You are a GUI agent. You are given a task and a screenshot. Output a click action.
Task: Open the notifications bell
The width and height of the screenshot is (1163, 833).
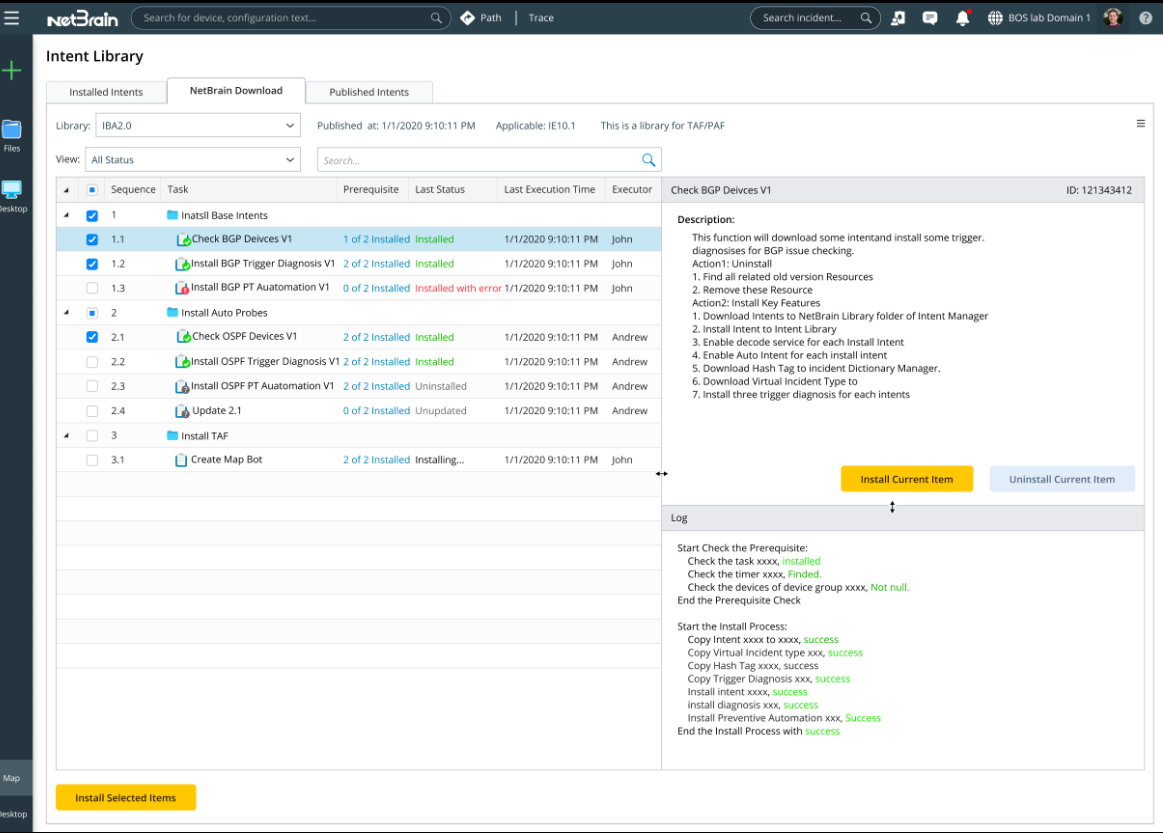(x=963, y=18)
